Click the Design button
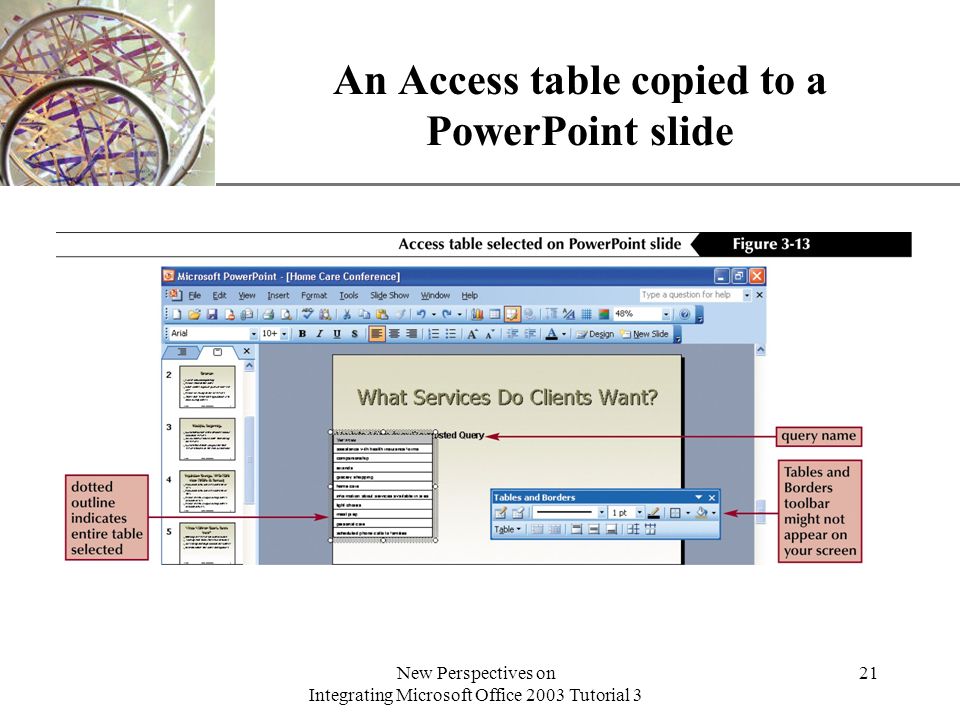 click(x=594, y=334)
